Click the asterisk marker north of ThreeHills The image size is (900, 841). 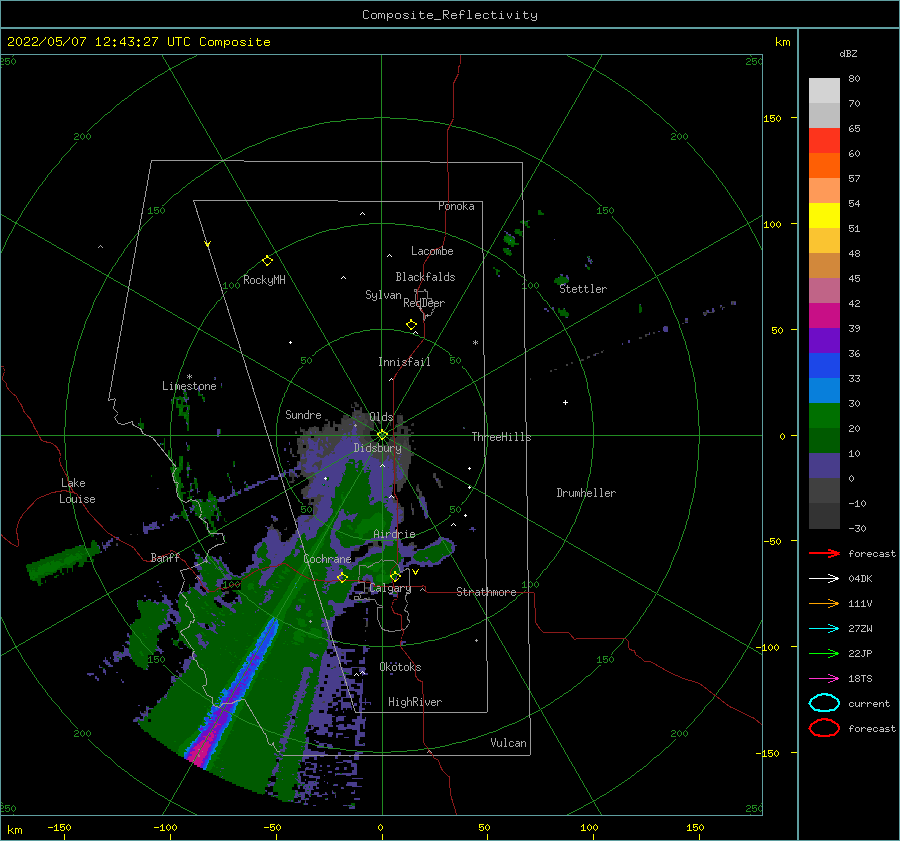475,343
